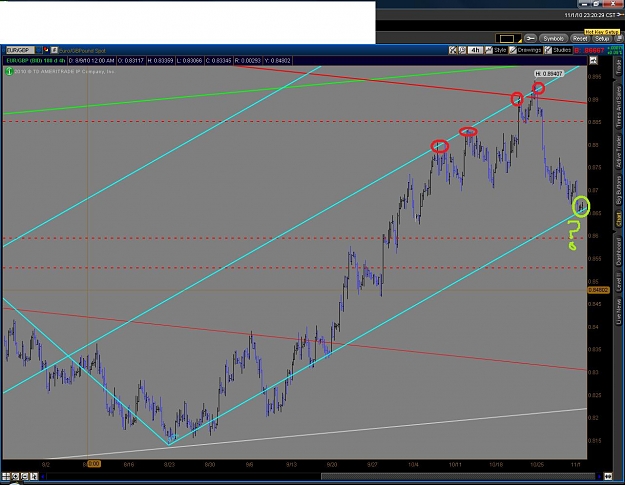This screenshot has height=485, width=625.
Task: Click the Symbols button
Action: (x=553, y=39)
